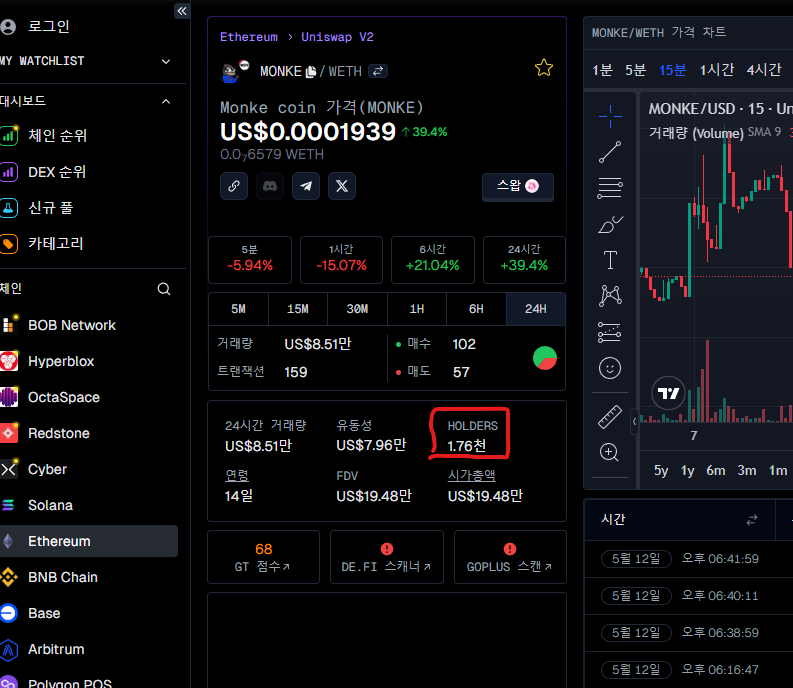Select the ruler measure tool
The height and width of the screenshot is (688, 793).
610,417
